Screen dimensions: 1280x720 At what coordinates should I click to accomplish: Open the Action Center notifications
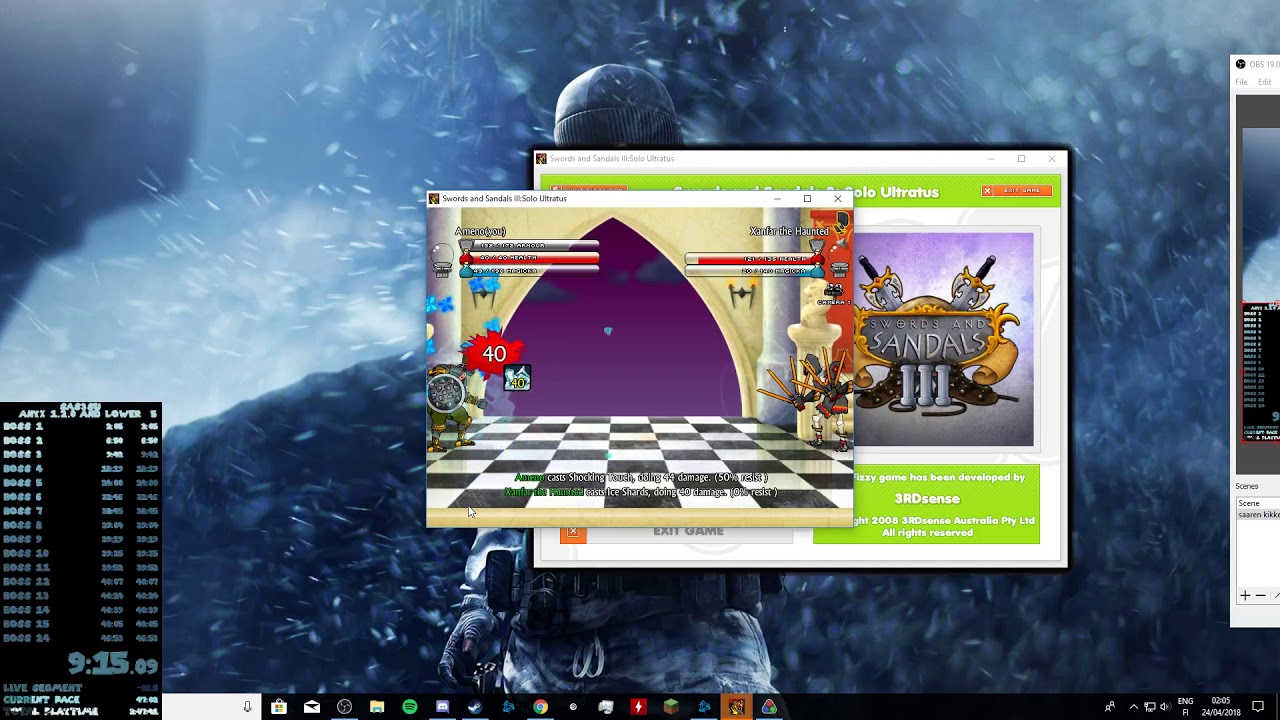click(1258, 707)
